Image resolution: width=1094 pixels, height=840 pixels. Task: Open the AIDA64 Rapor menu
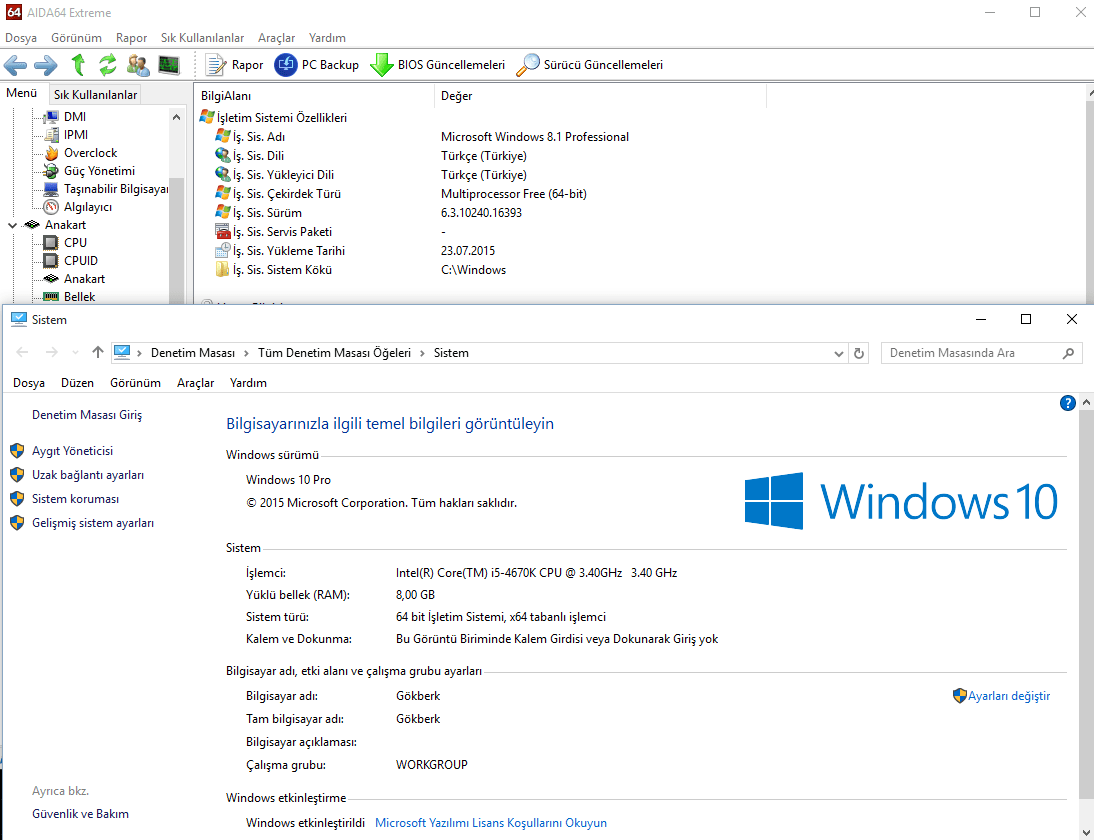pyautogui.click(x=131, y=38)
